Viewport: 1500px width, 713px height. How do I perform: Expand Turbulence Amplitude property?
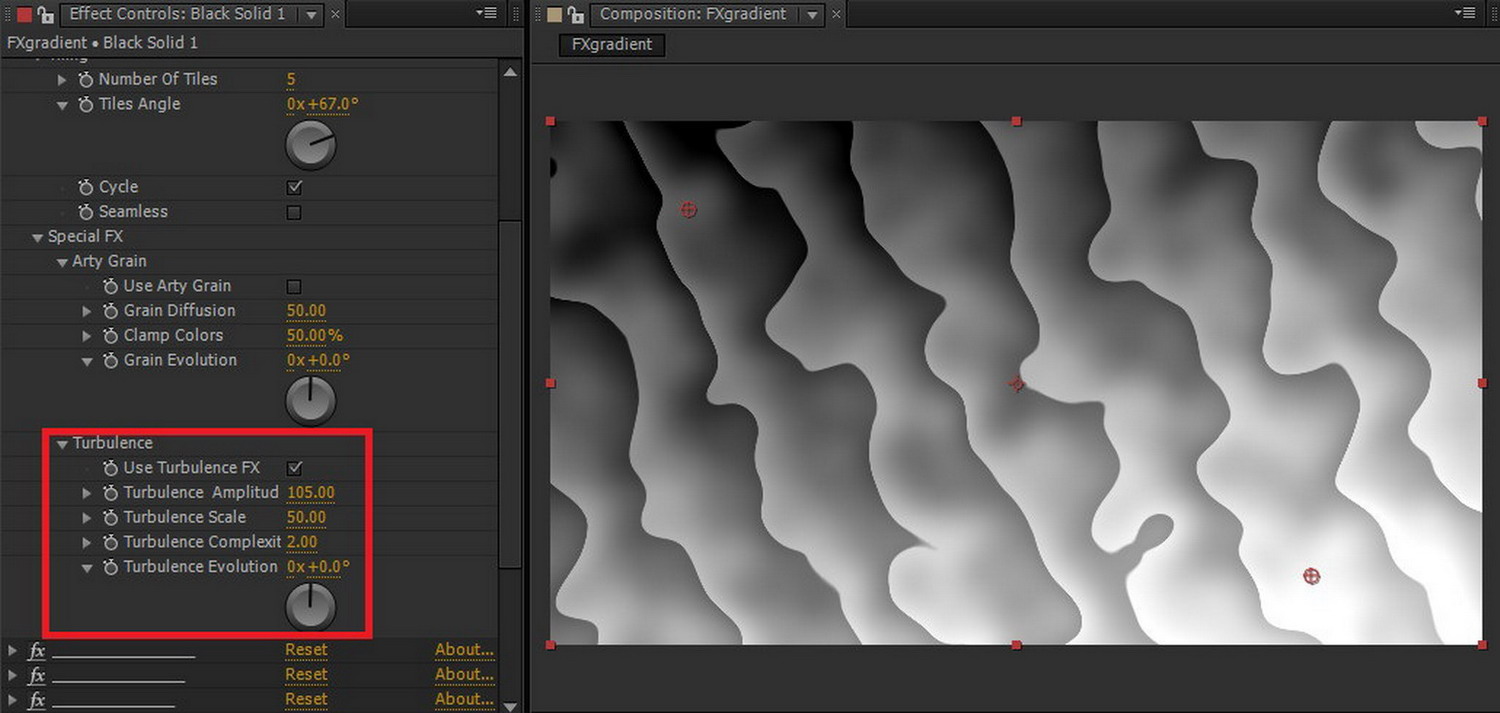(x=87, y=493)
